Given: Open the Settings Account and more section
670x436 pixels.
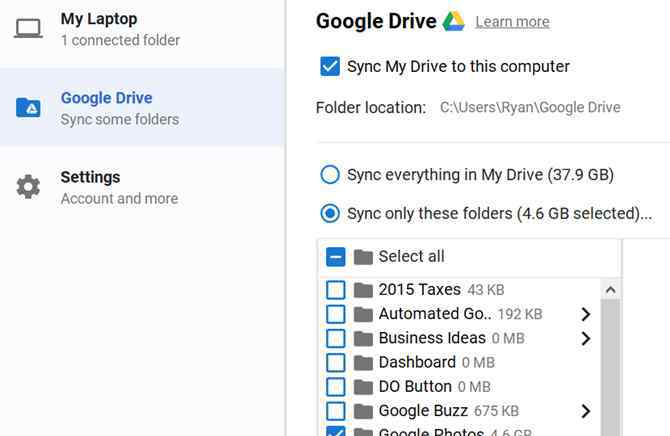Looking at the screenshot, I should click(x=142, y=187).
